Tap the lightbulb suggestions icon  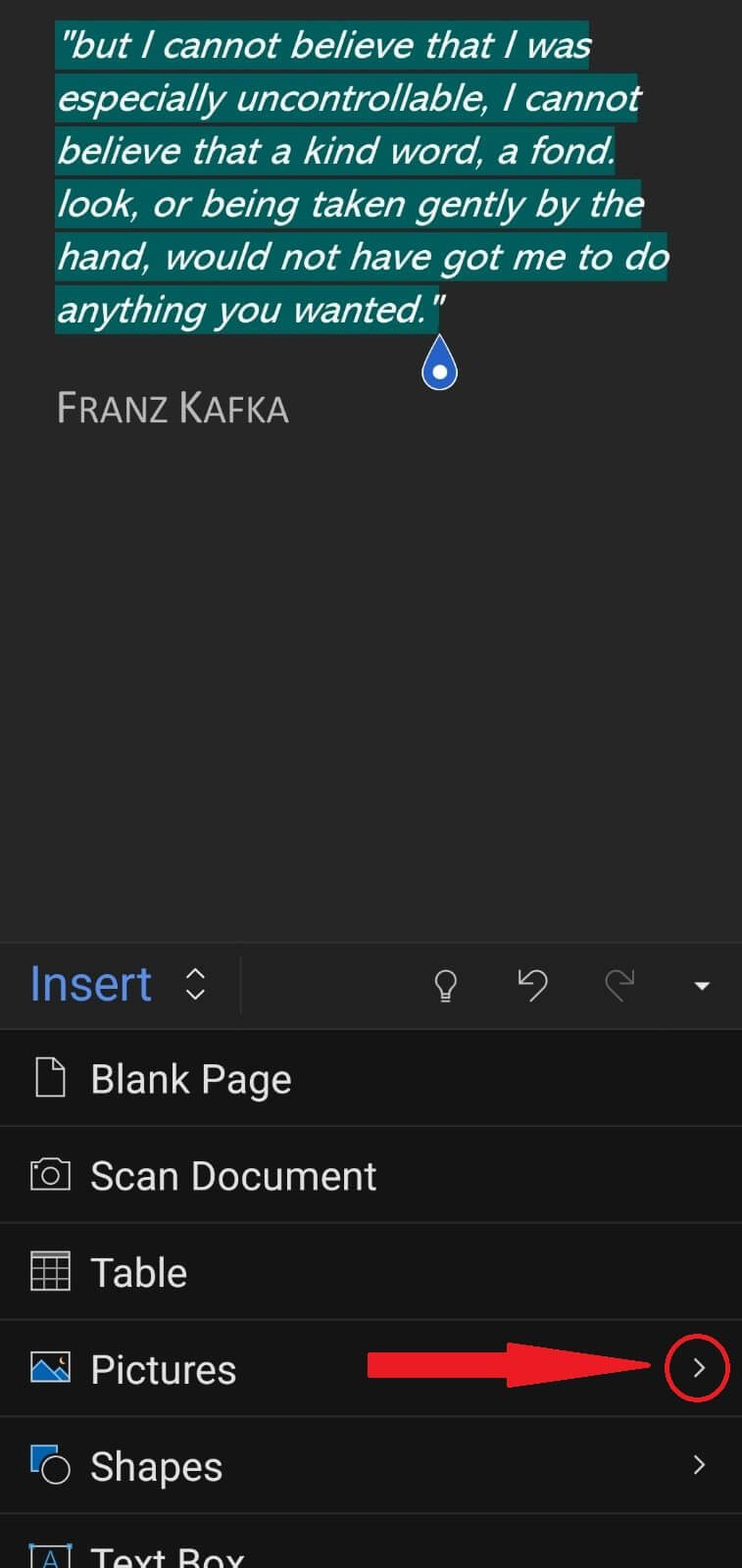(446, 985)
